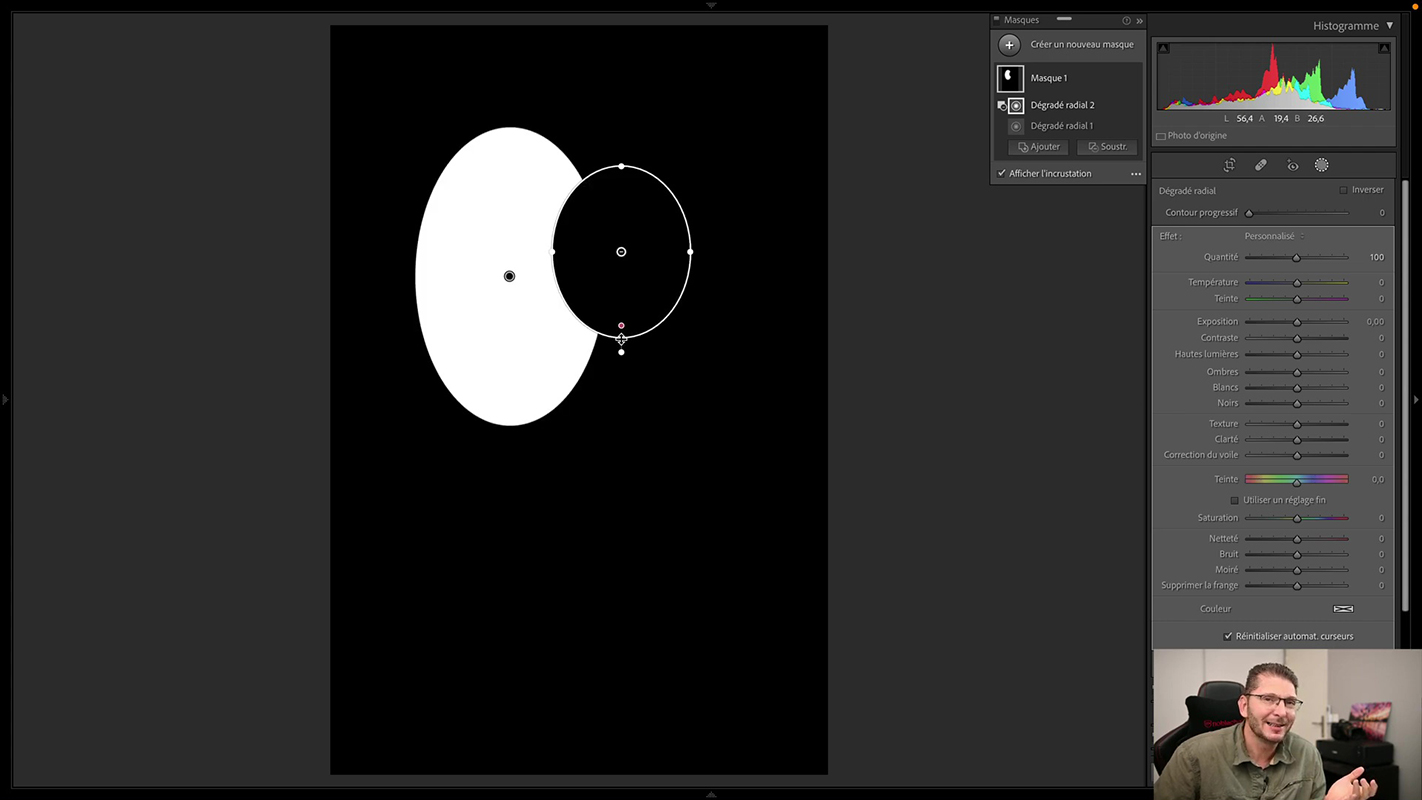Select the Healing (bandage) tool icon

1260,165
